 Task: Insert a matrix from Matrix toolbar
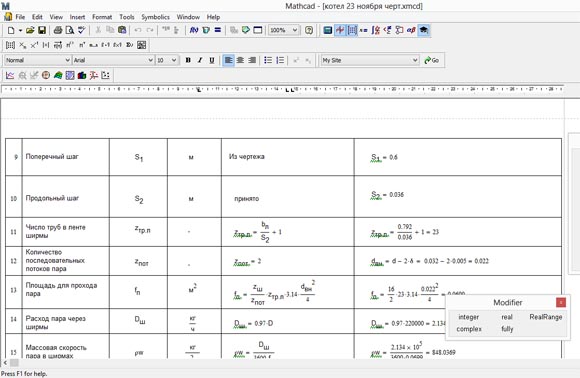(x=10, y=45)
